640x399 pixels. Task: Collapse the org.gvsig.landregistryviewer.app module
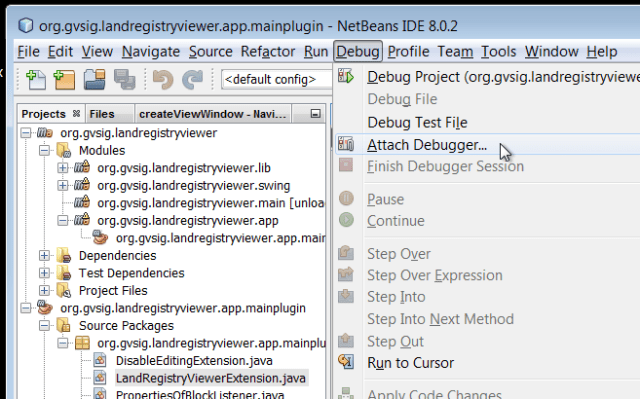pyautogui.click(x=62, y=221)
